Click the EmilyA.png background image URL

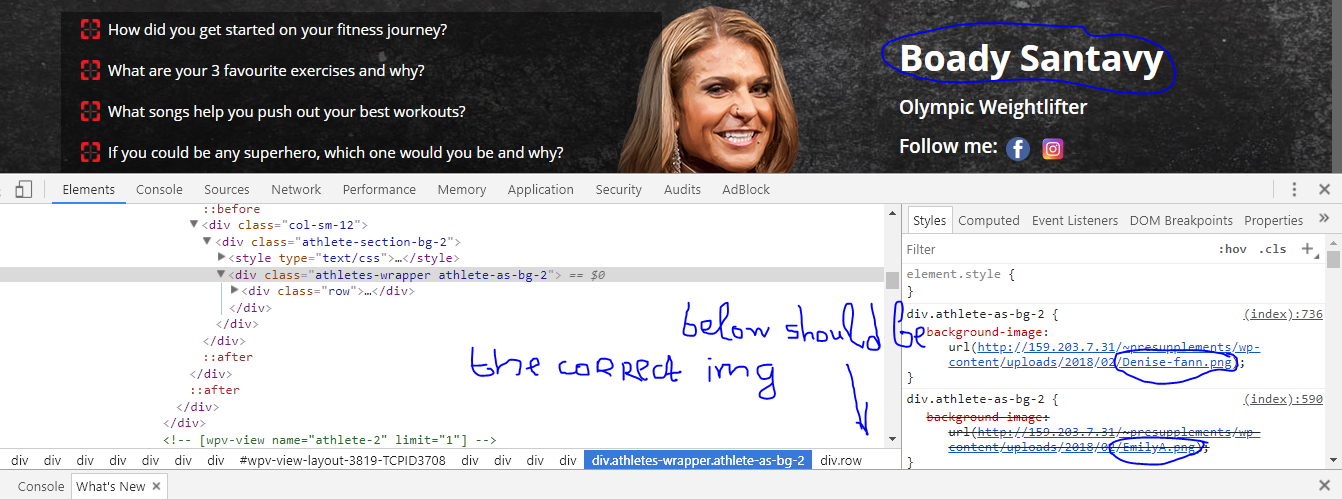click(1104, 440)
